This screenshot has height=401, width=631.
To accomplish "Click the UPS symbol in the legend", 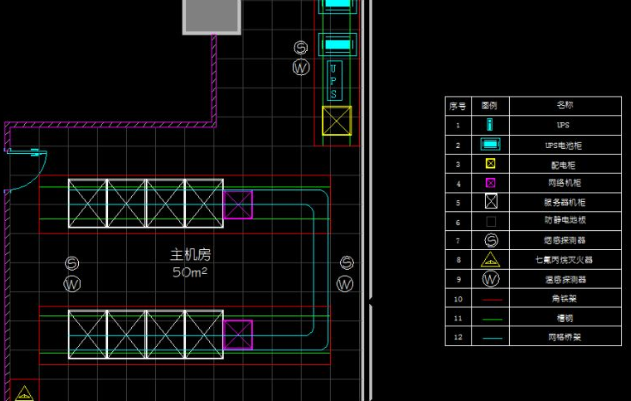I will click(x=491, y=125).
